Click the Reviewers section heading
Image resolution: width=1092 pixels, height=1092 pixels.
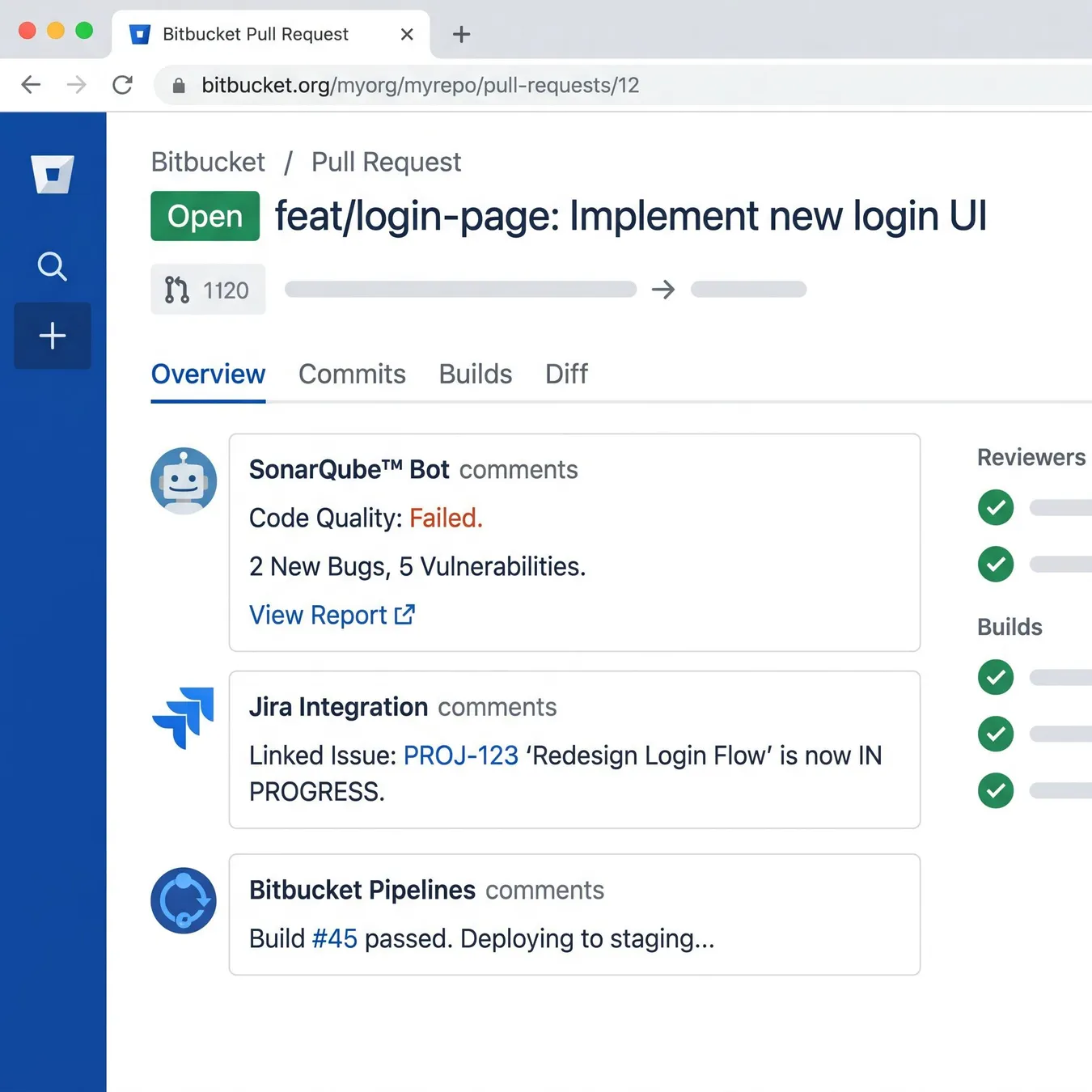tap(1031, 457)
